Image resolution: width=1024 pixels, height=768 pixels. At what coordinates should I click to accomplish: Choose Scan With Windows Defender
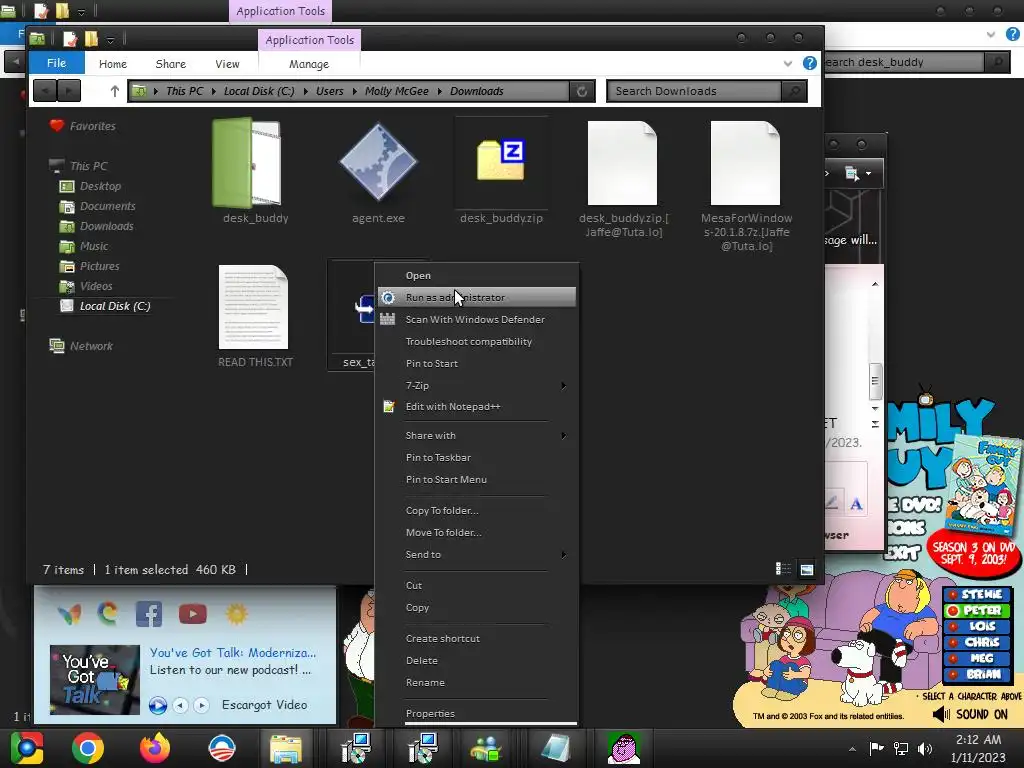tap(477, 319)
